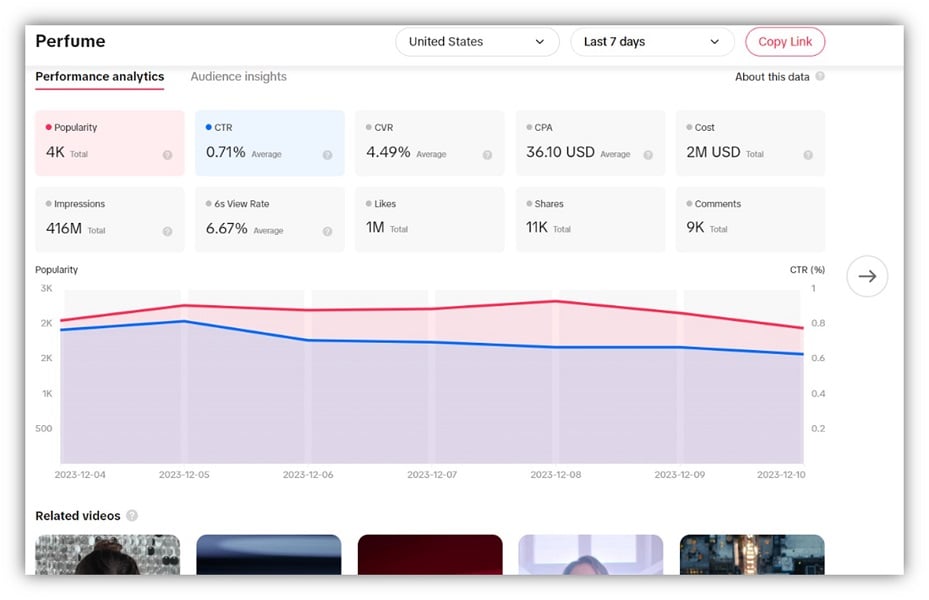
Task: Click the Copy Link button
Action: 785,42
